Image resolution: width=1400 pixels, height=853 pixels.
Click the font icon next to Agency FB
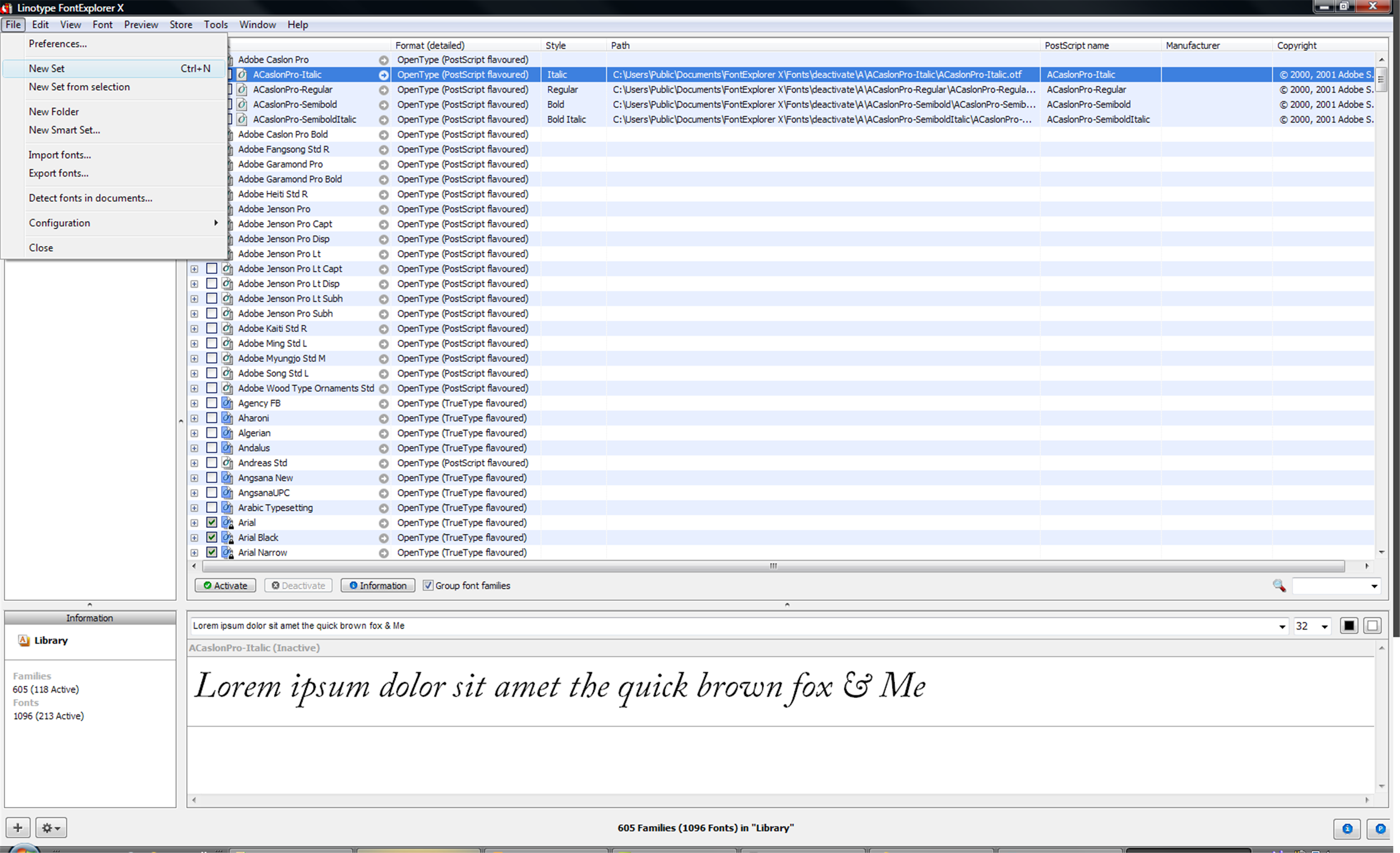(227, 403)
